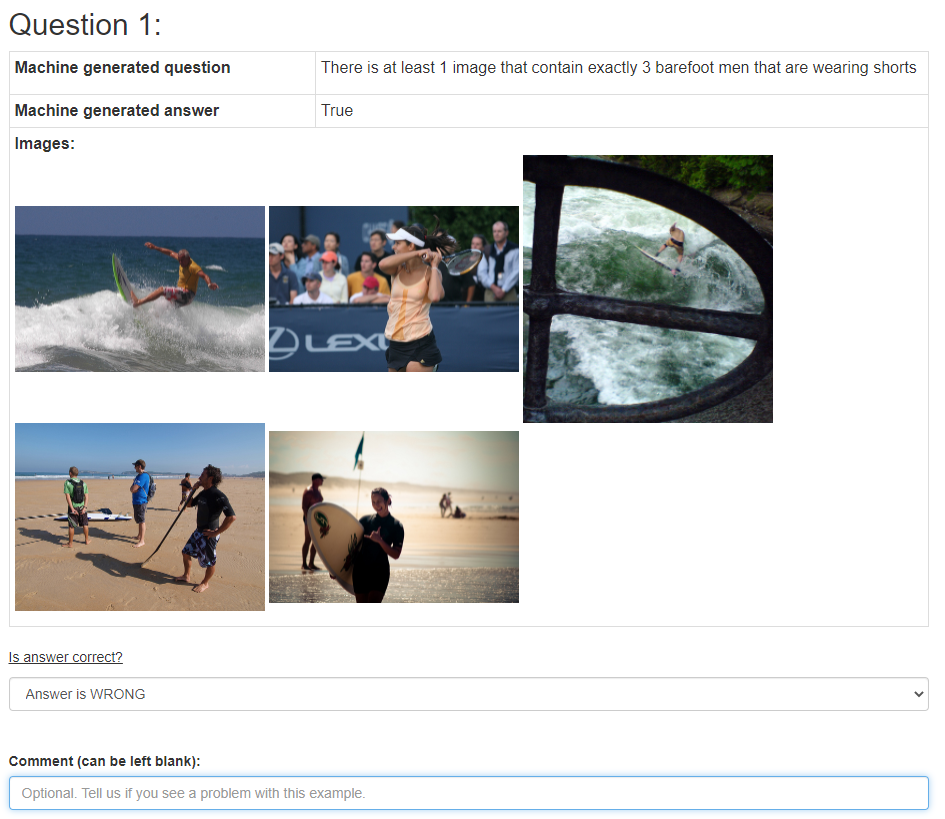945x819 pixels.
Task: Click the beach men with paddle image
Action: 140,516
